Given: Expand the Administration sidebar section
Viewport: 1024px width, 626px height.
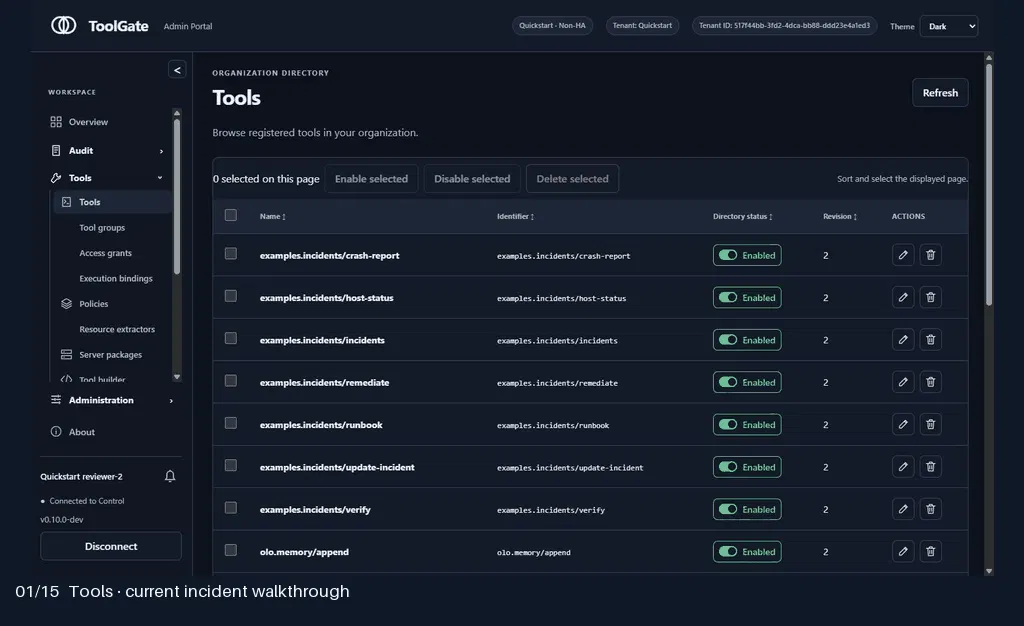Looking at the screenshot, I should [x=112, y=400].
